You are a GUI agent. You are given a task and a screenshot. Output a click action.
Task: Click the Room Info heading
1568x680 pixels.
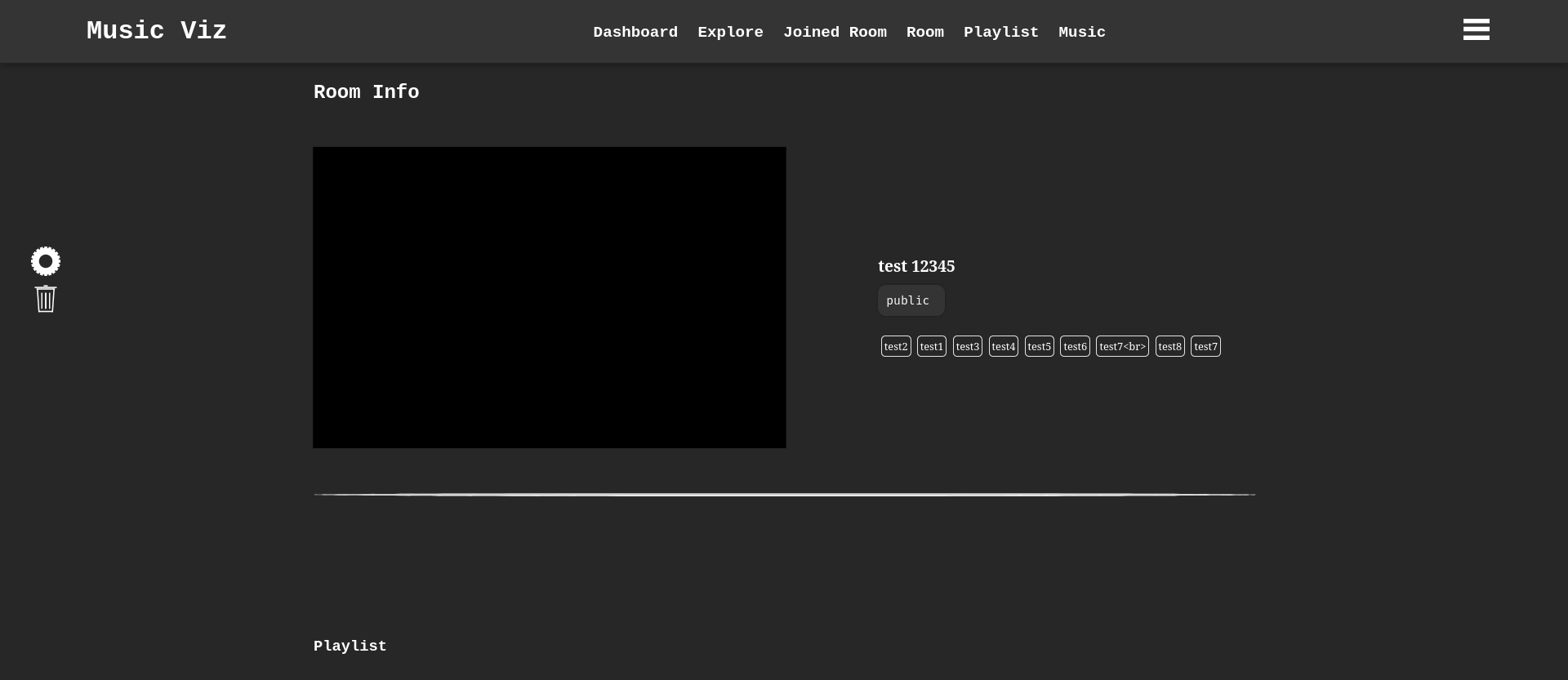(x=367, y=92)
